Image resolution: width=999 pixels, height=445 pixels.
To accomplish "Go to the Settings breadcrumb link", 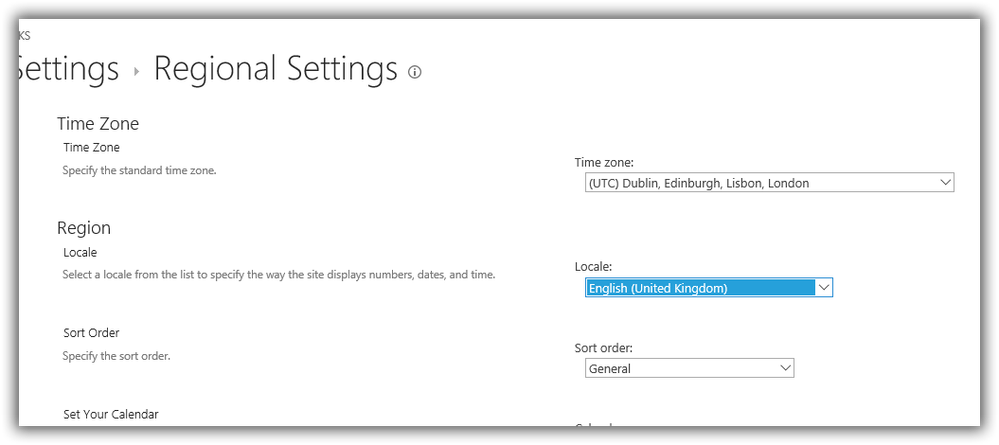I will pyautogui.click(x=68, y=69).
